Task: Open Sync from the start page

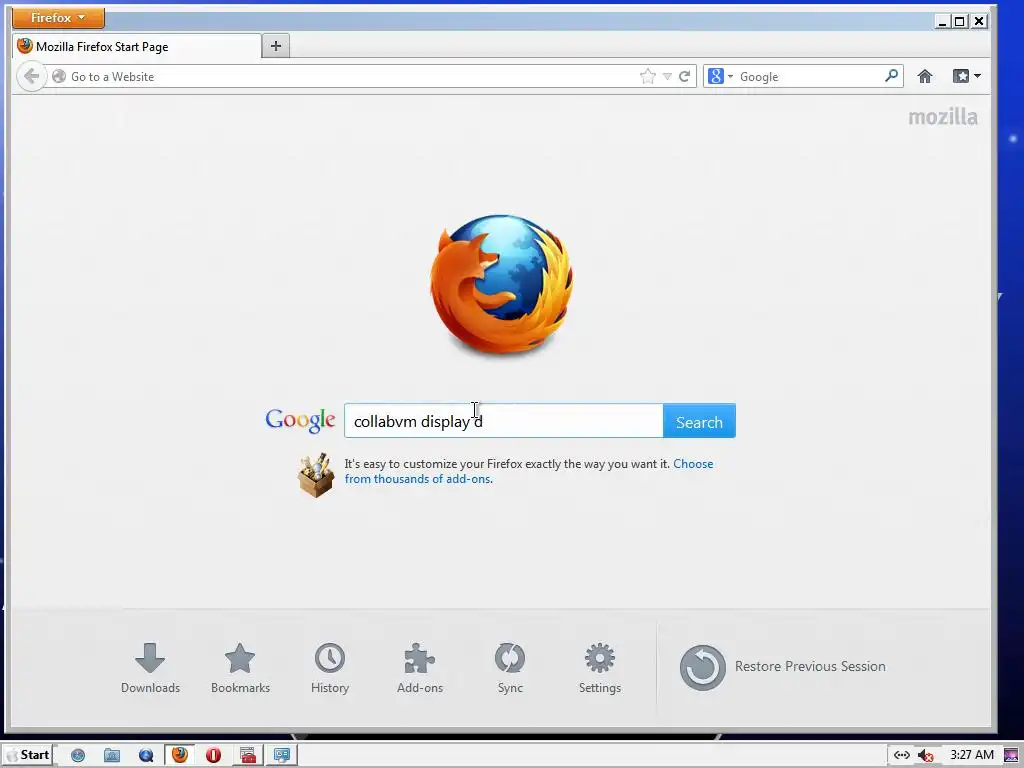Action: (x=510, y=668)
